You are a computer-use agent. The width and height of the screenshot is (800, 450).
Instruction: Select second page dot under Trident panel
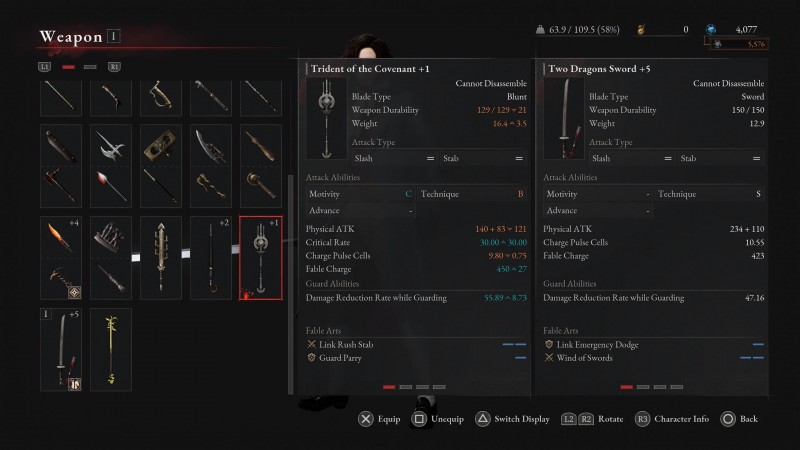[x=406, y=387]
